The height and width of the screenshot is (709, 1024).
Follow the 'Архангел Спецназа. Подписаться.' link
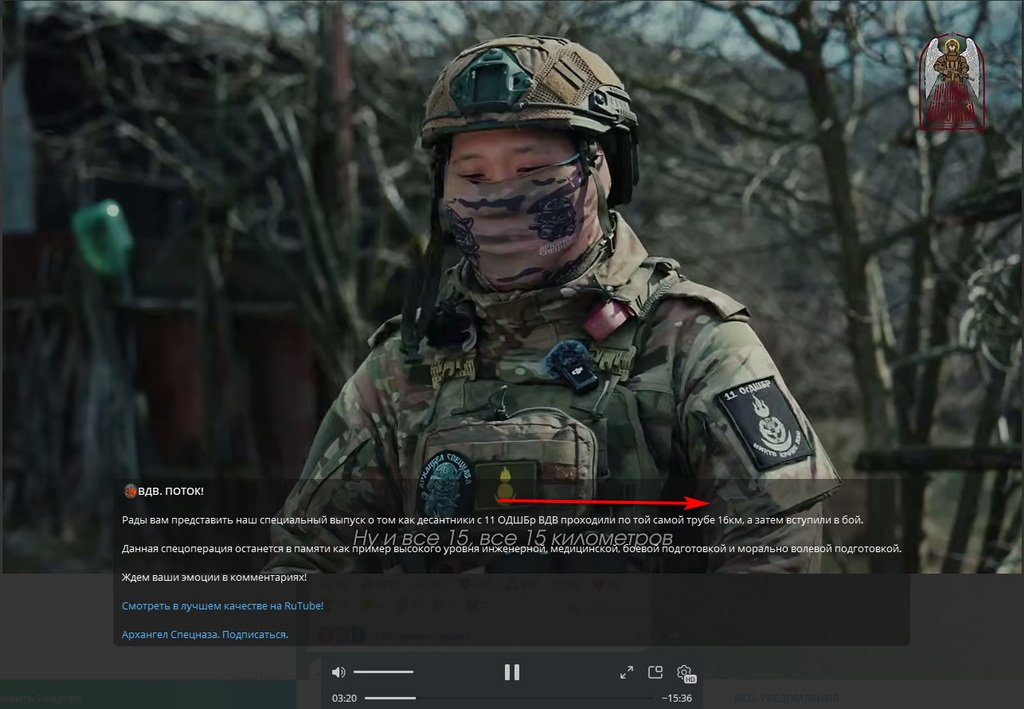click(205, 635)
